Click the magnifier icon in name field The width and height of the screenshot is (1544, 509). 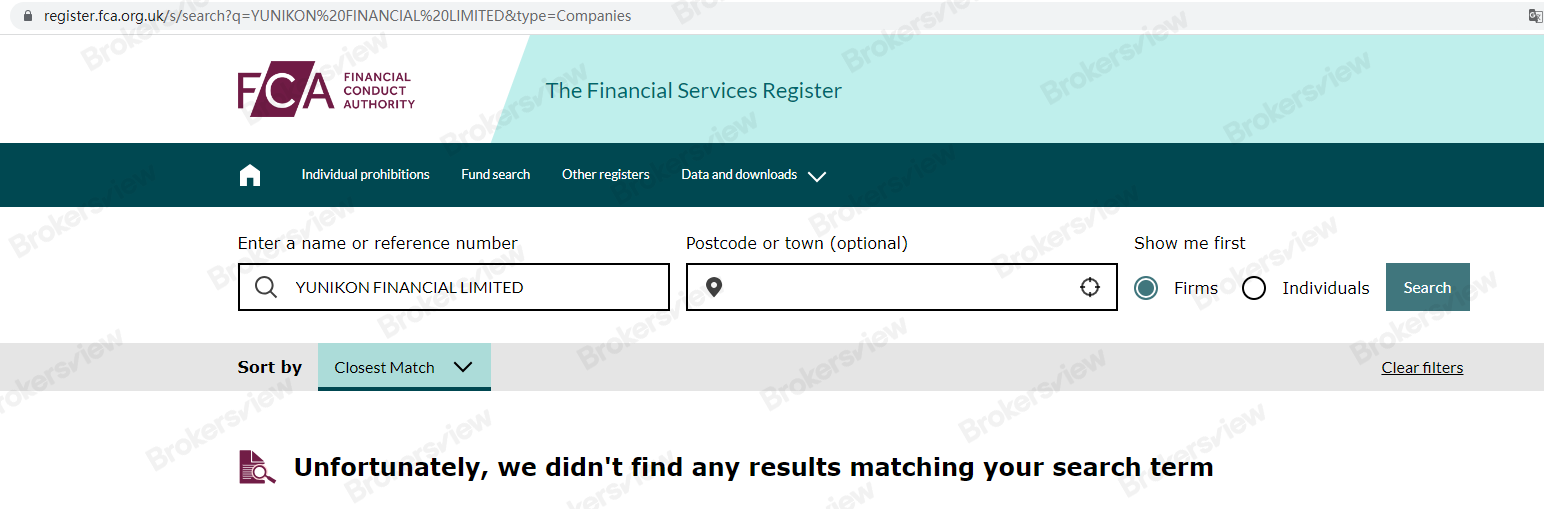point(266,288)
